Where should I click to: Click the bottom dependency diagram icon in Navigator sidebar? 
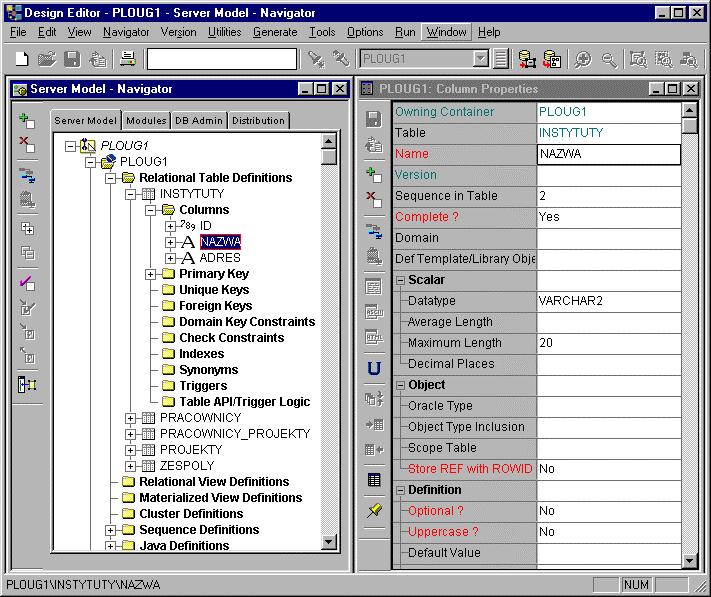(x=27, y=384)
